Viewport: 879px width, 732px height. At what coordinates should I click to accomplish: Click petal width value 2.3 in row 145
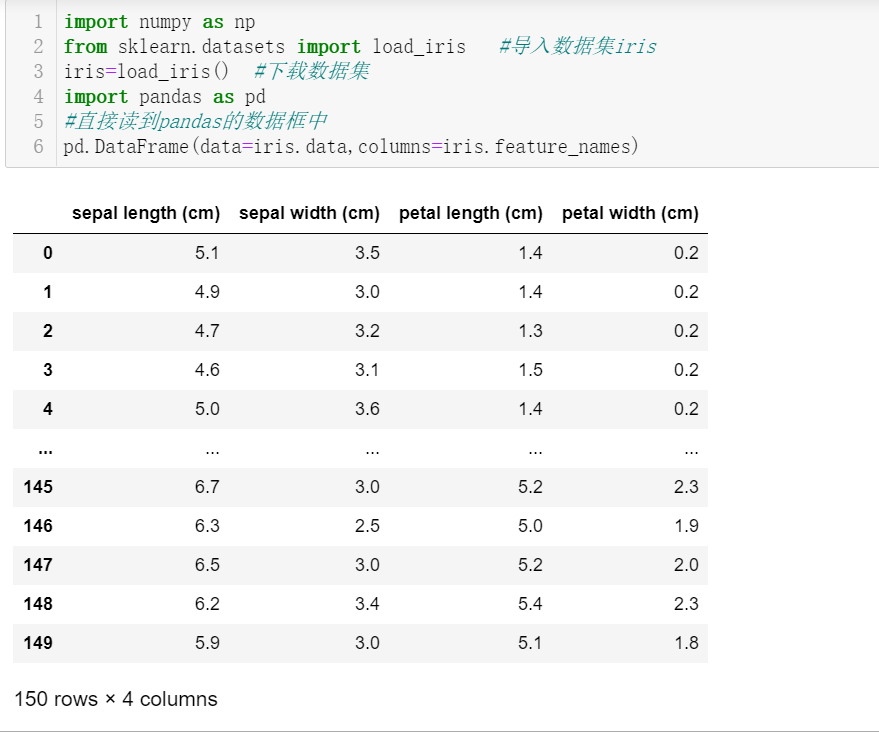[686, 487]
